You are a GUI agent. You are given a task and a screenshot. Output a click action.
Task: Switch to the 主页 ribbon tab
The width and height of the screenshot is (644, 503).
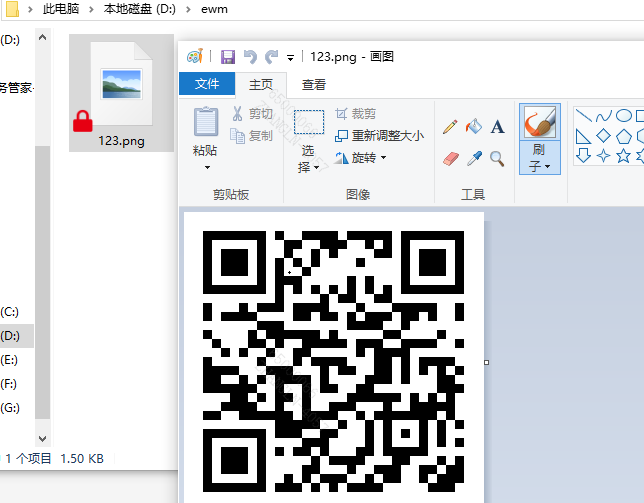click(261, 85)
